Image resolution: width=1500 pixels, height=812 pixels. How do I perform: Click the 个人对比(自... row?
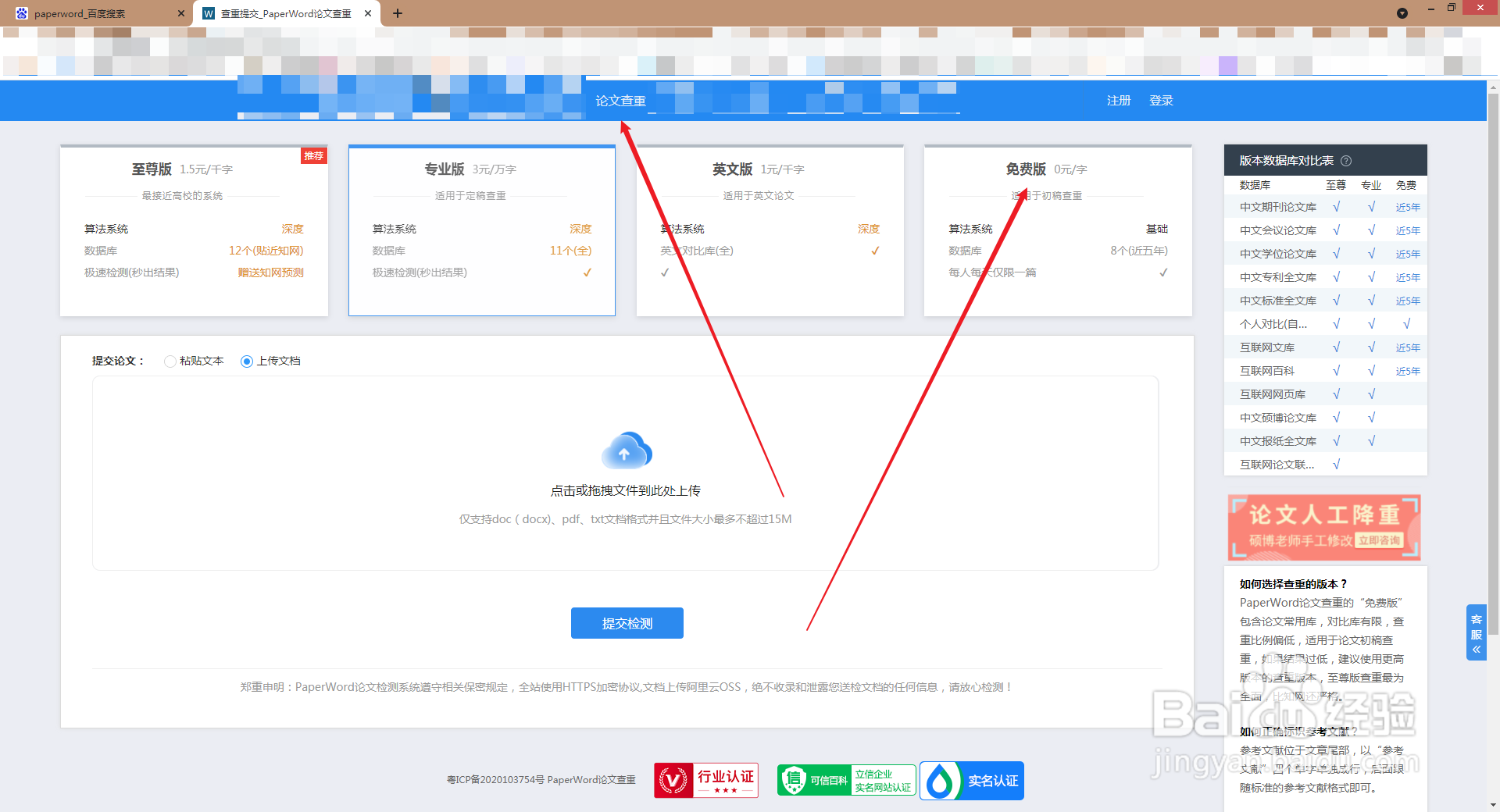(x=1326, y=324)
